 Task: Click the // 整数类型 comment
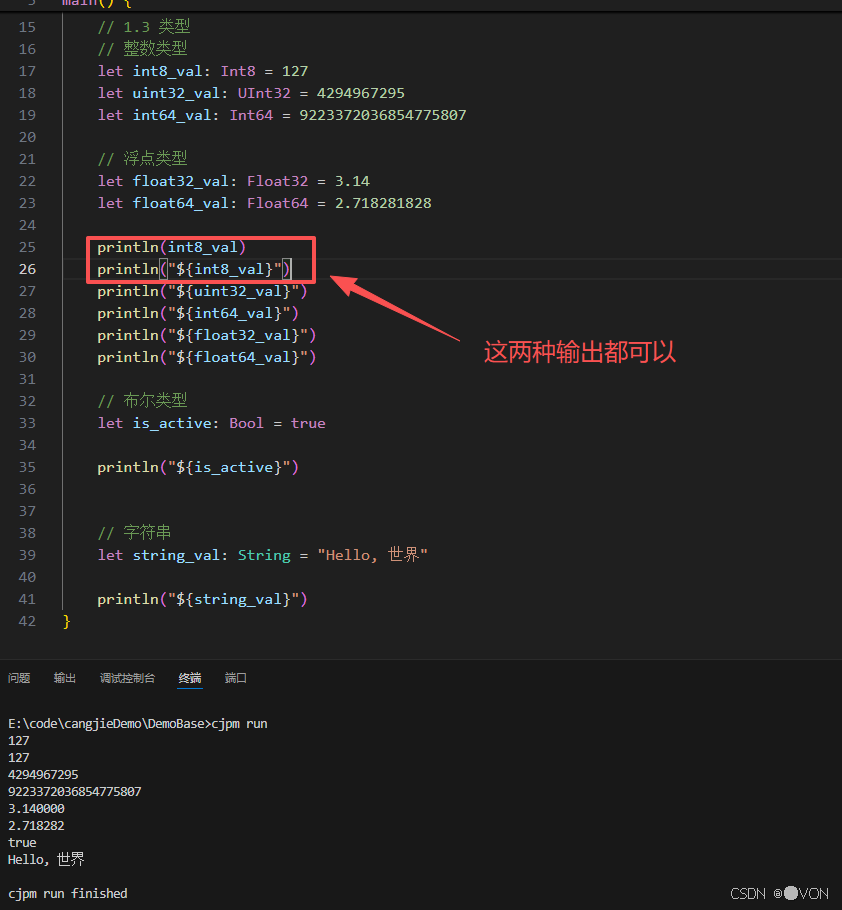click(x=142, y=49)
